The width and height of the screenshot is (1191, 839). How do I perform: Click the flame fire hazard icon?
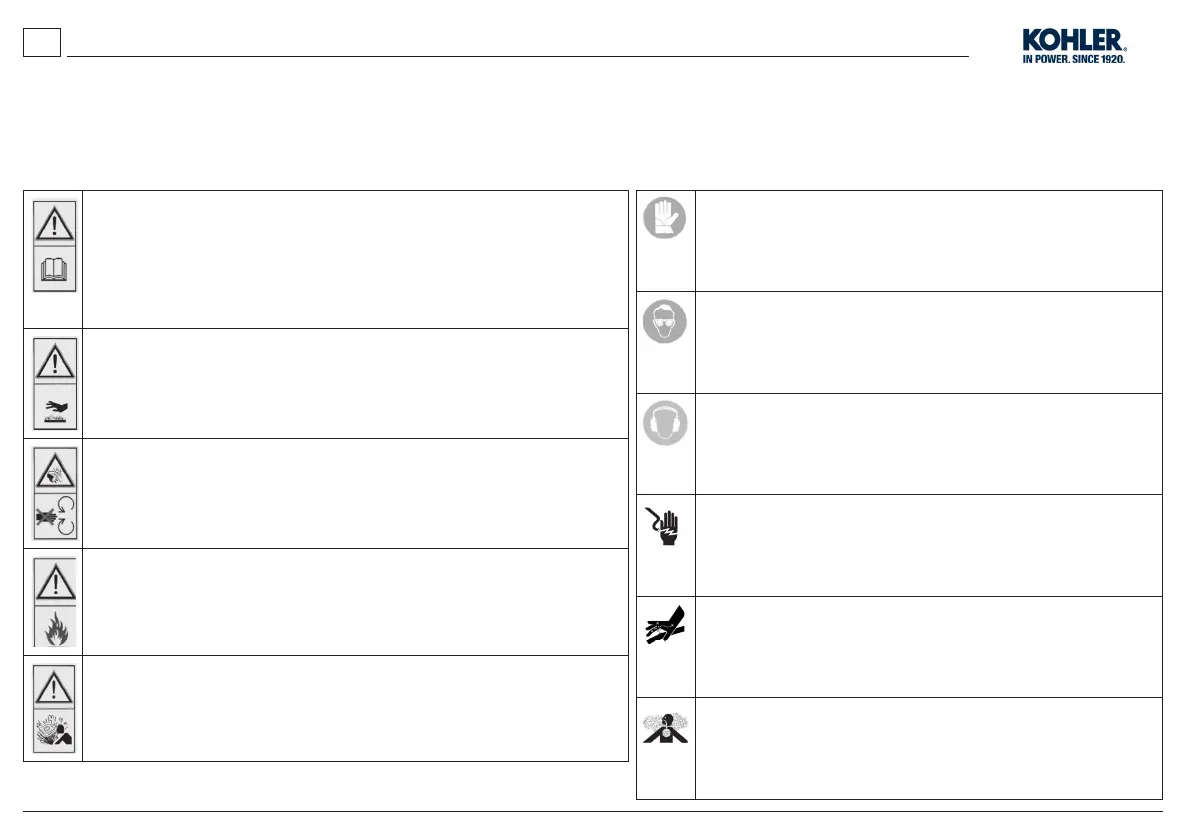pos(55,626)
